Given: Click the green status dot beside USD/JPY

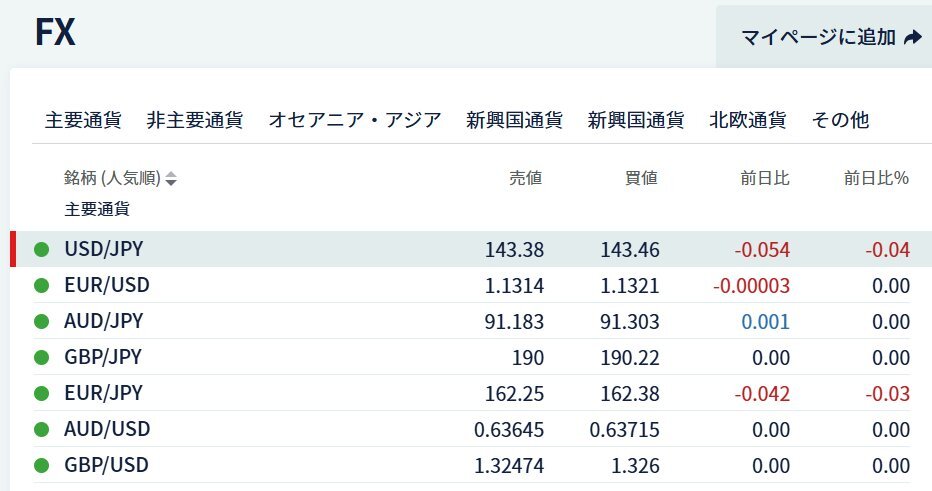Looking at the screenshot, I should 41,249.
